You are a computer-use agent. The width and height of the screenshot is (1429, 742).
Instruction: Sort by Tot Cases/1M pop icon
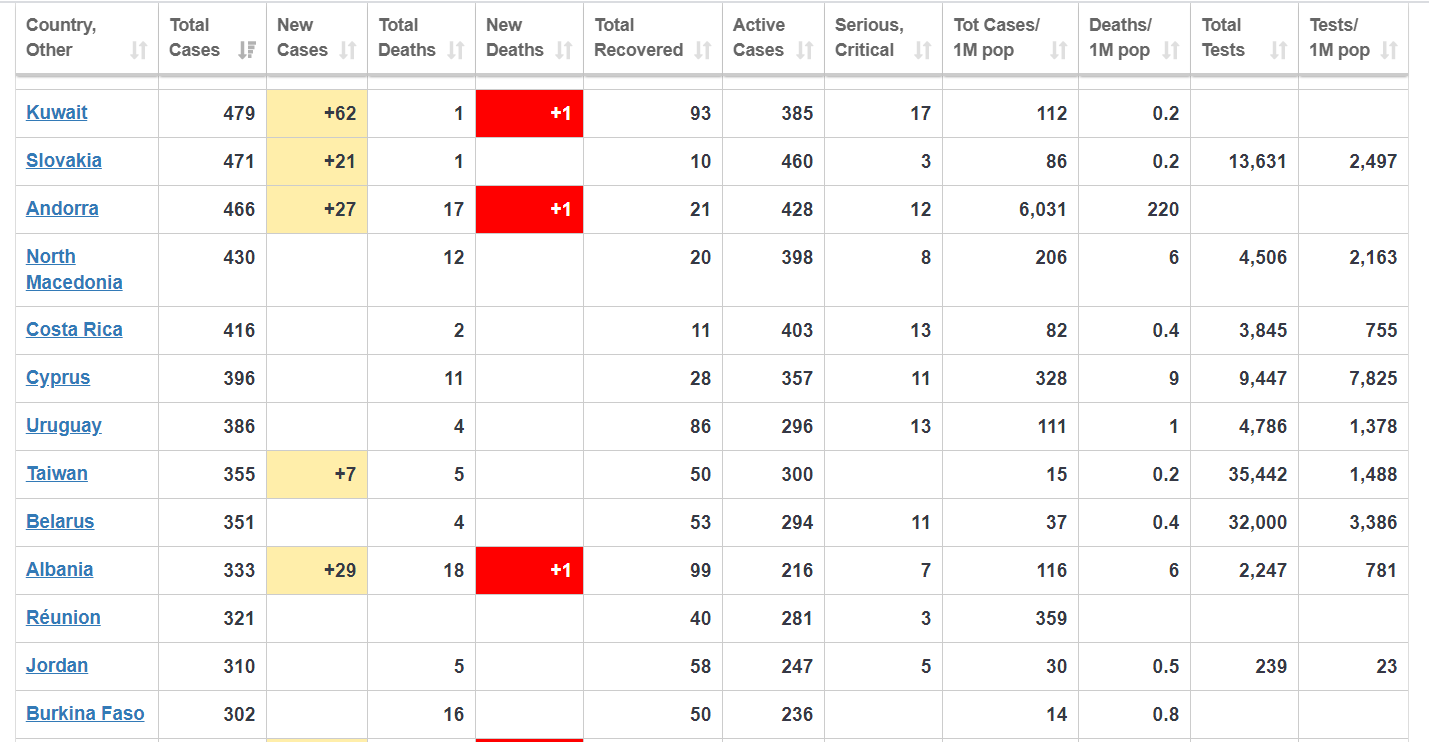[x=1059, y=50]
